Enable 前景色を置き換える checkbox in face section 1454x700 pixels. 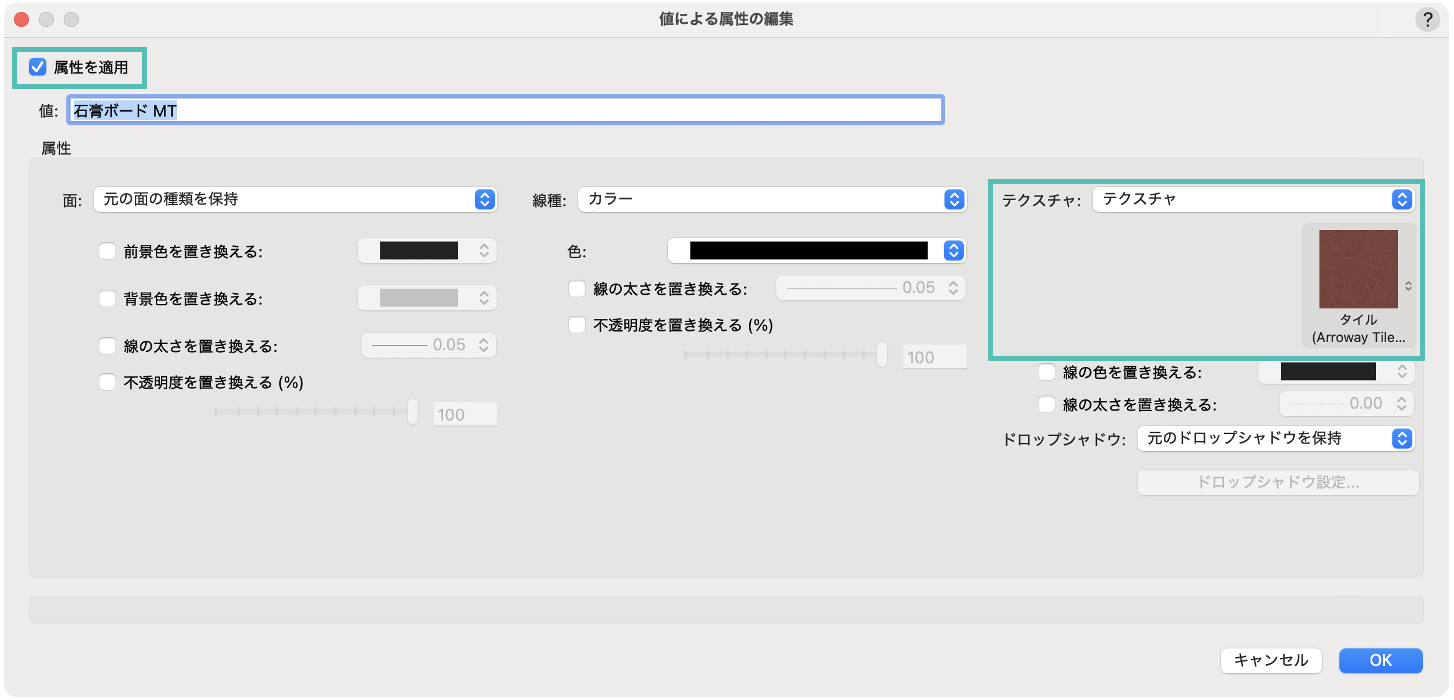click(107, 251)
